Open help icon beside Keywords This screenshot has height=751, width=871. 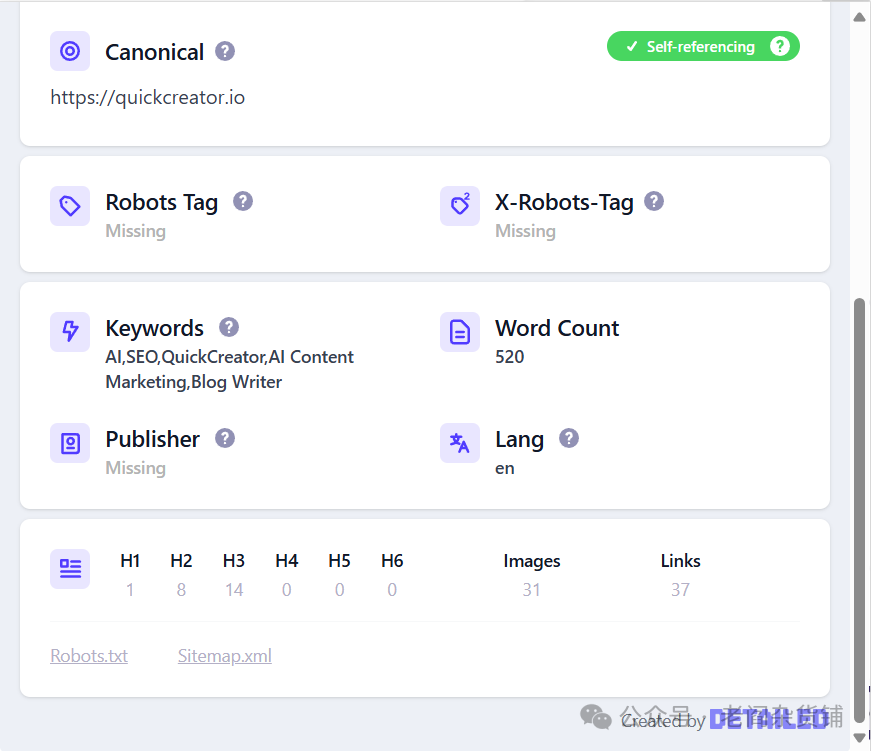point(229,327)
